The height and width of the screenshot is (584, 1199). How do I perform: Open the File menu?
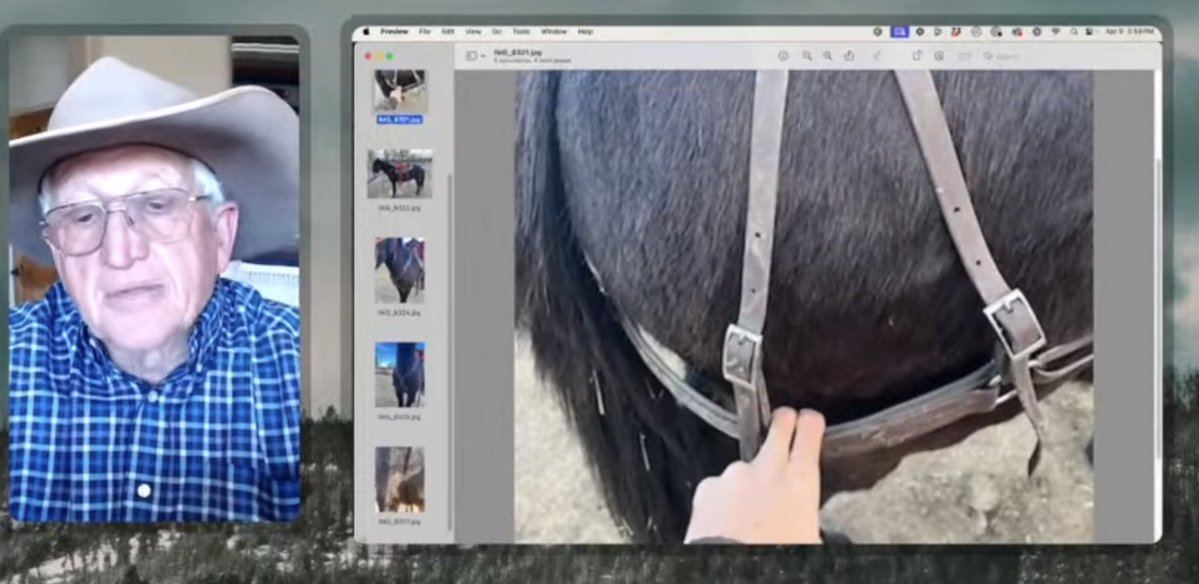pyautogui.click(x=424, y=31)
